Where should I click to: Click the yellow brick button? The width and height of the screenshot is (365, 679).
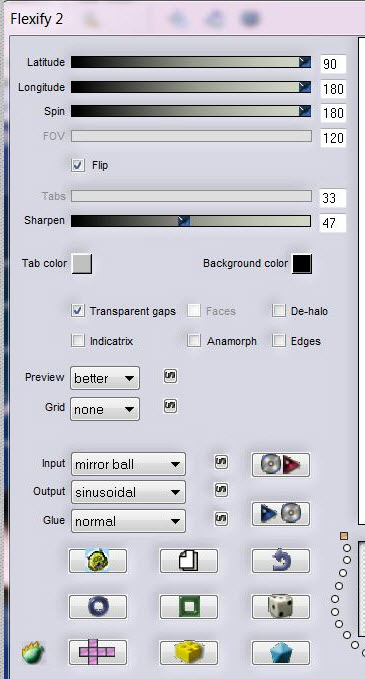(x=189, y=652)
